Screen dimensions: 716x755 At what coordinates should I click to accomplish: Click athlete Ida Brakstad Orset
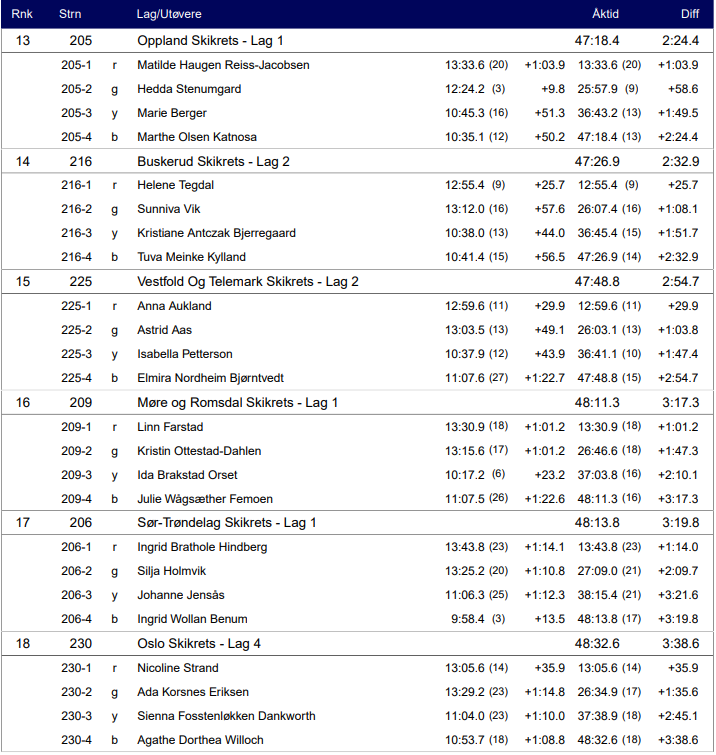point(187,475)
